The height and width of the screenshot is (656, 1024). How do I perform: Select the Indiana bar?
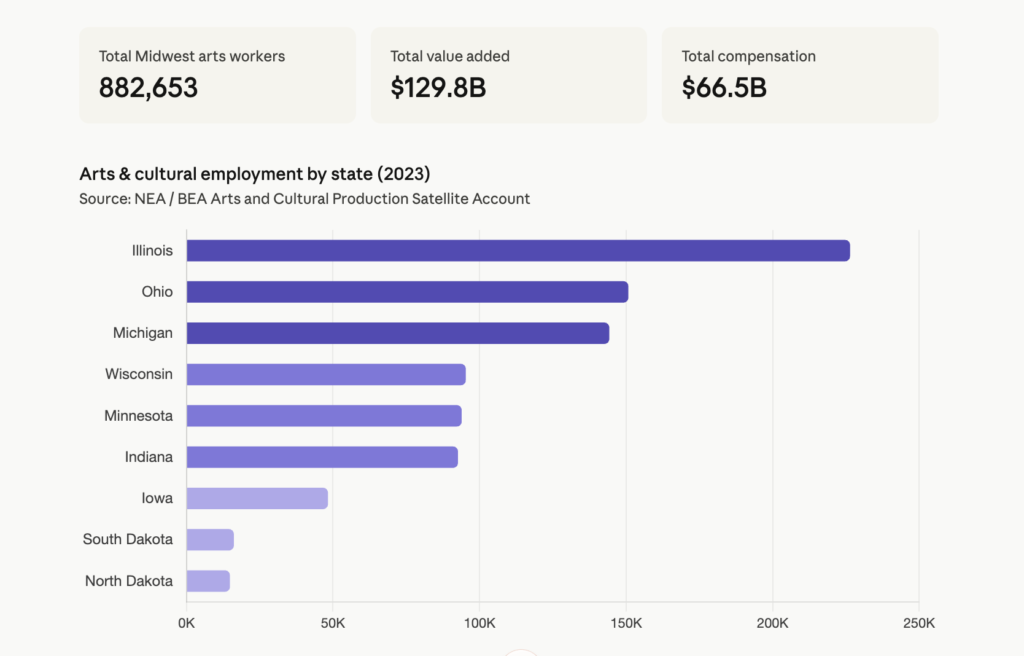tap(322, 457)
